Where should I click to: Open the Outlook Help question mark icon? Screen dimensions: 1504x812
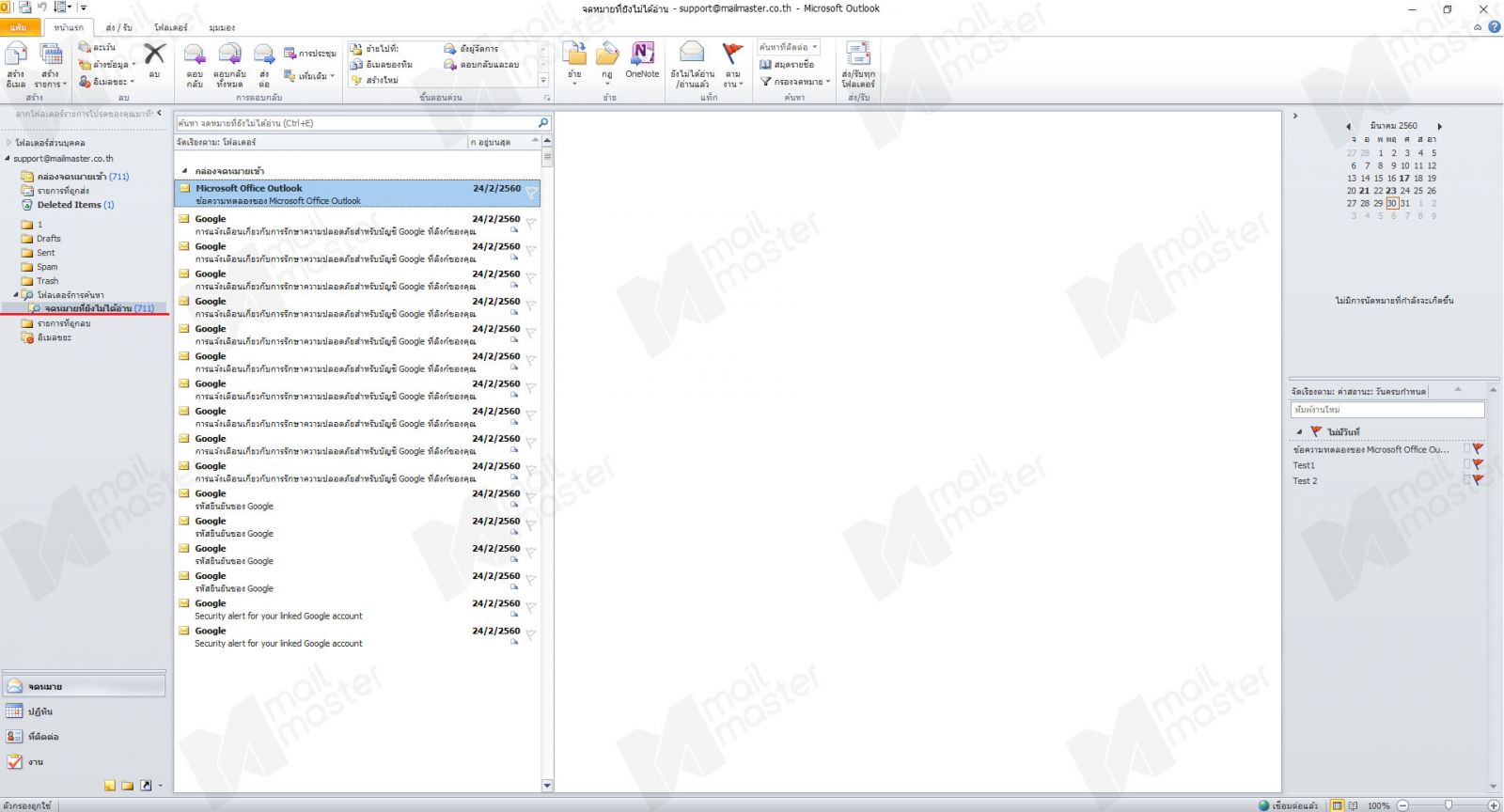click(x=1494, y=27)
